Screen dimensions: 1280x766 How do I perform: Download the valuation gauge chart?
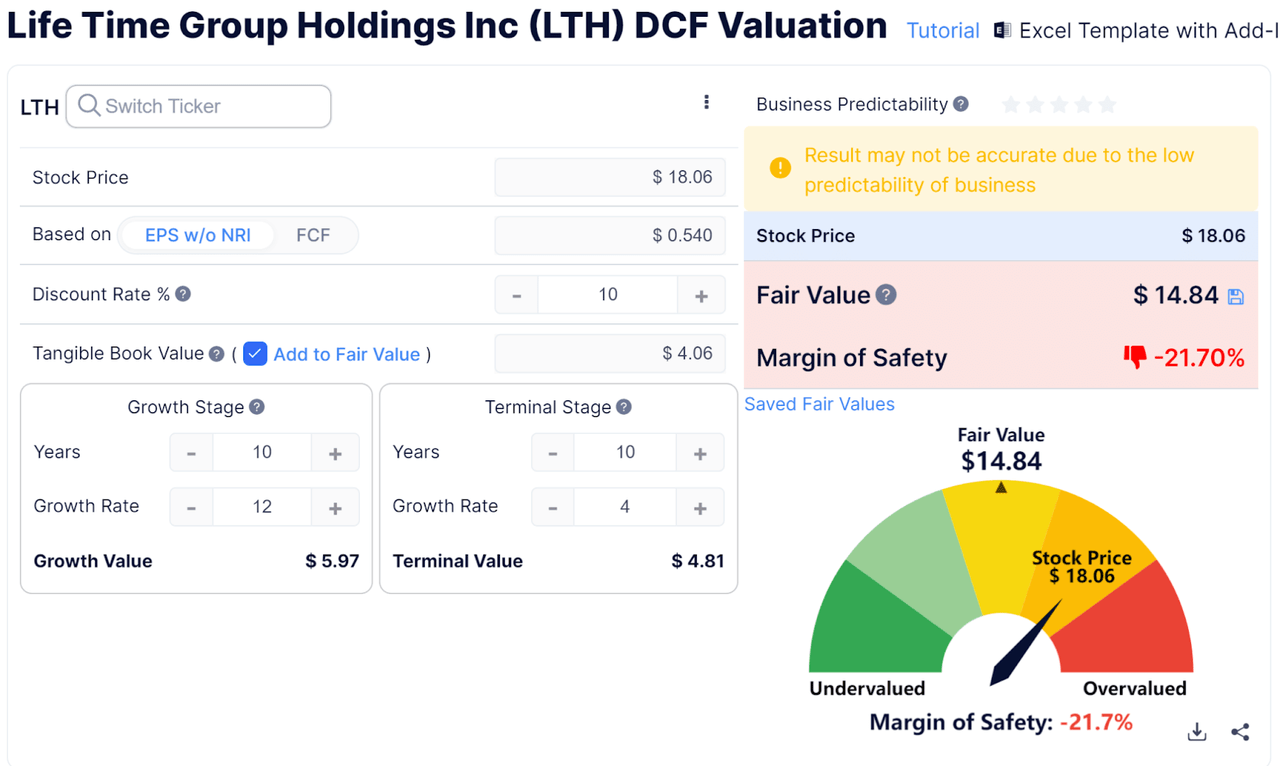click(1196, 731)
